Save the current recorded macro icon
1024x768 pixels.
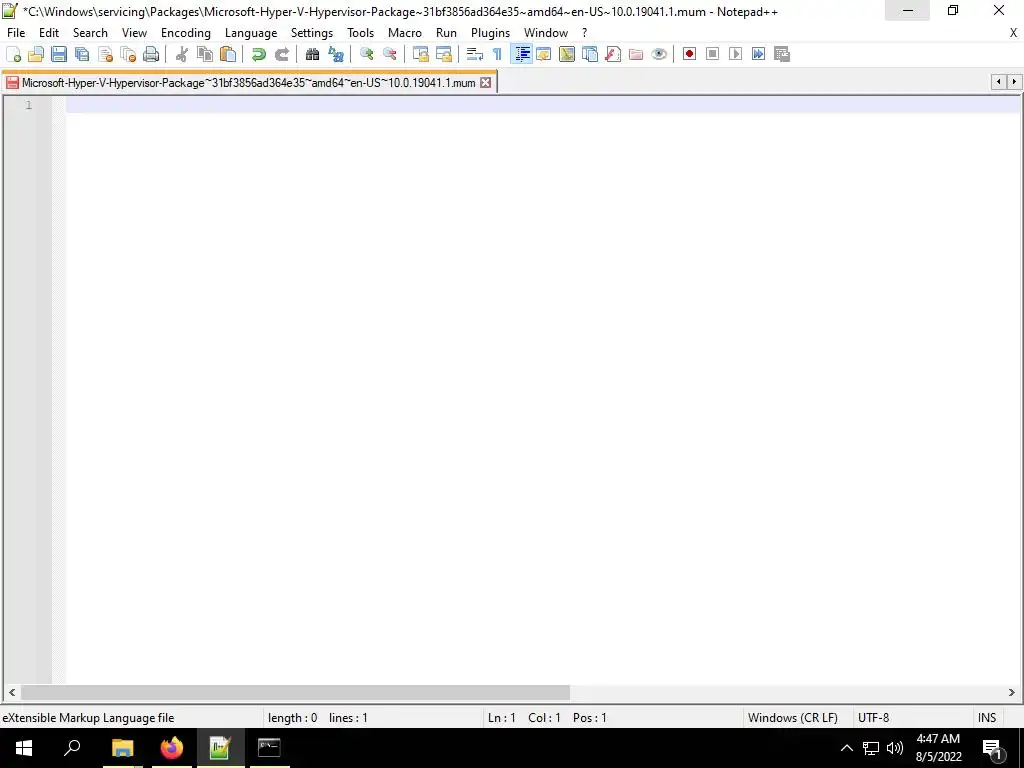tap(782, 54)
